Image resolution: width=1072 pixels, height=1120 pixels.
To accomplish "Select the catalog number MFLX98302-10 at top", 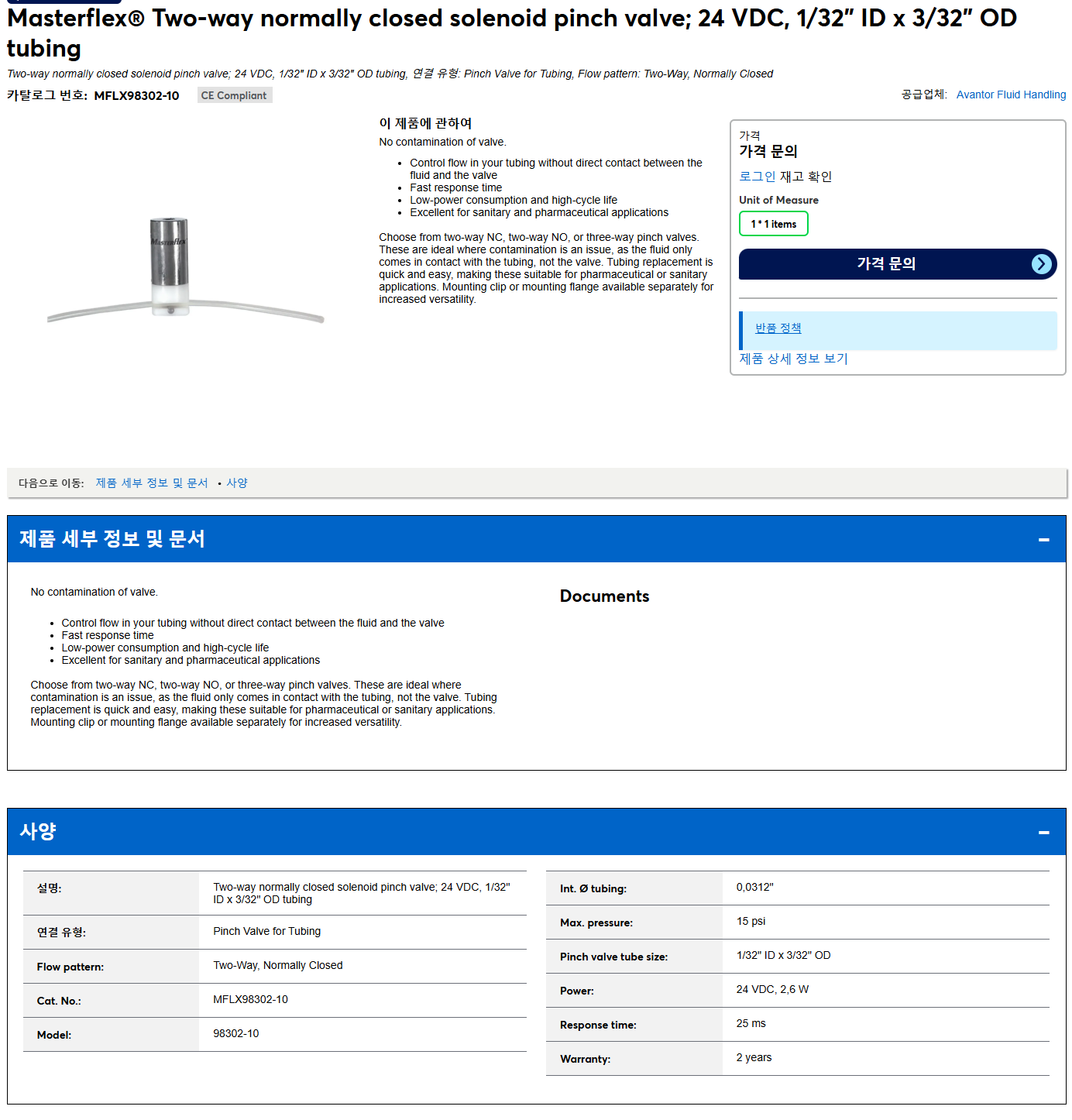I will coord(136,95).
